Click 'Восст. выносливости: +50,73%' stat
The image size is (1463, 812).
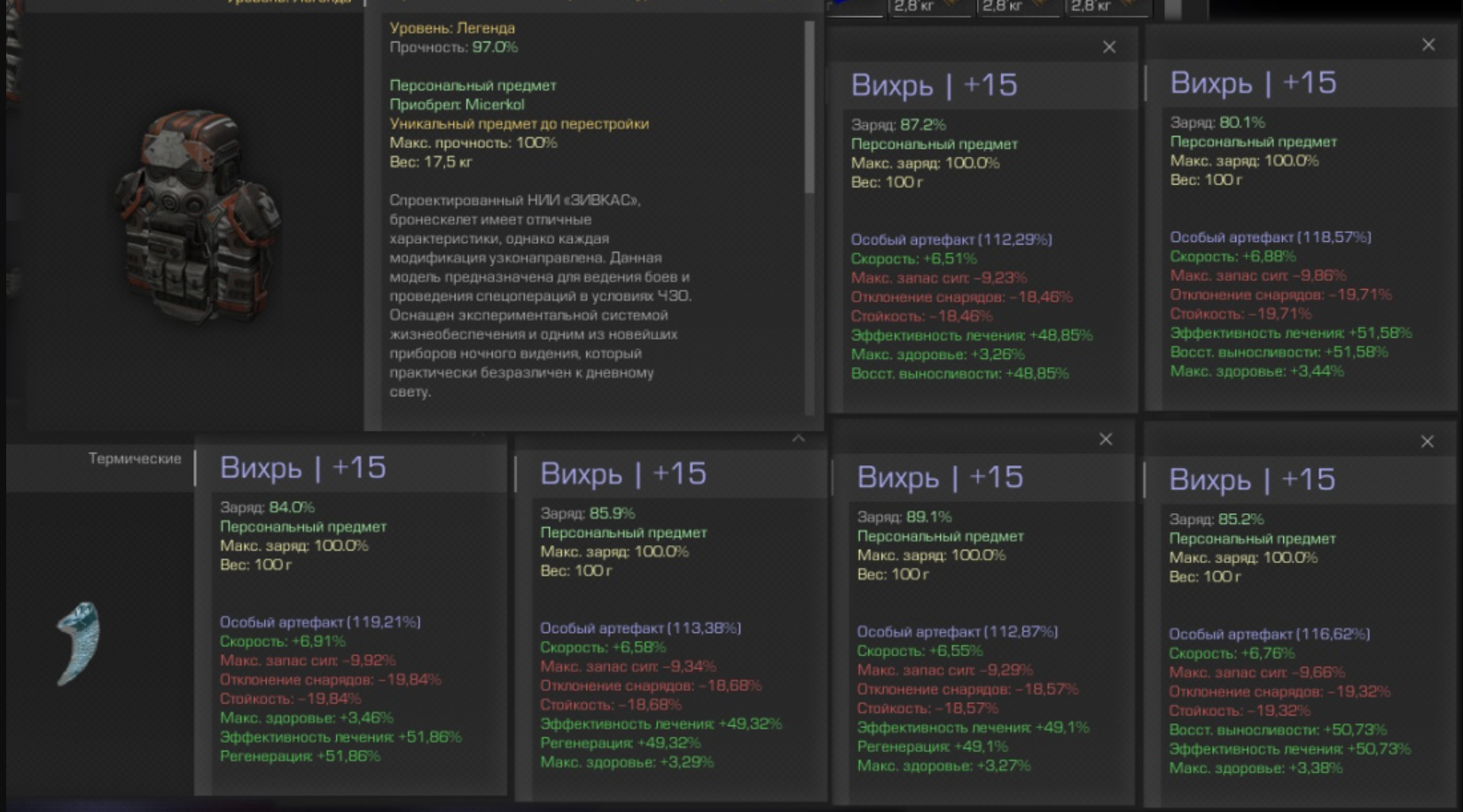click(x=1278, y=730)
